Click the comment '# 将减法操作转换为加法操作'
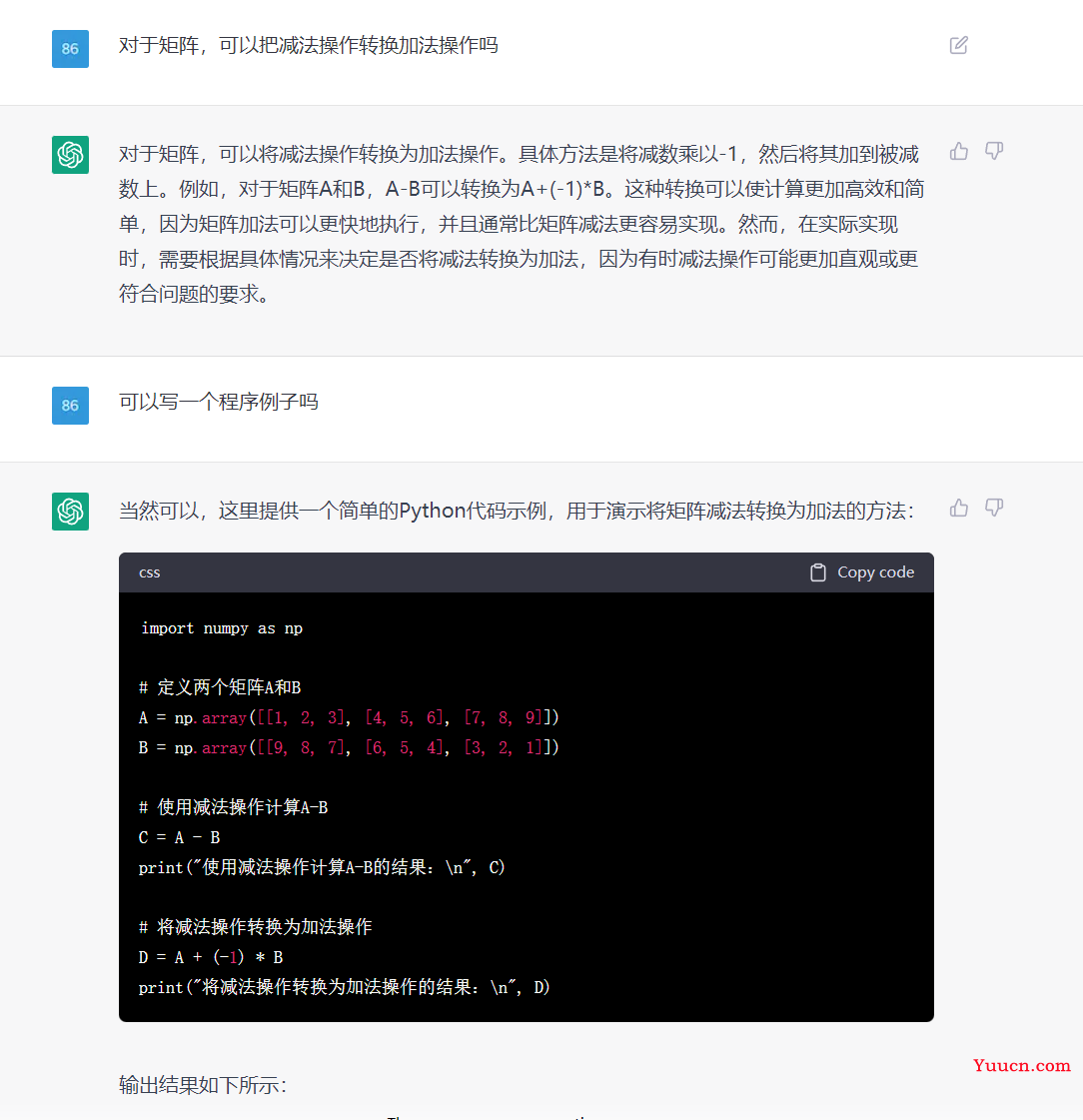The image size is (1083, 1120). click(x=256, y=926)
